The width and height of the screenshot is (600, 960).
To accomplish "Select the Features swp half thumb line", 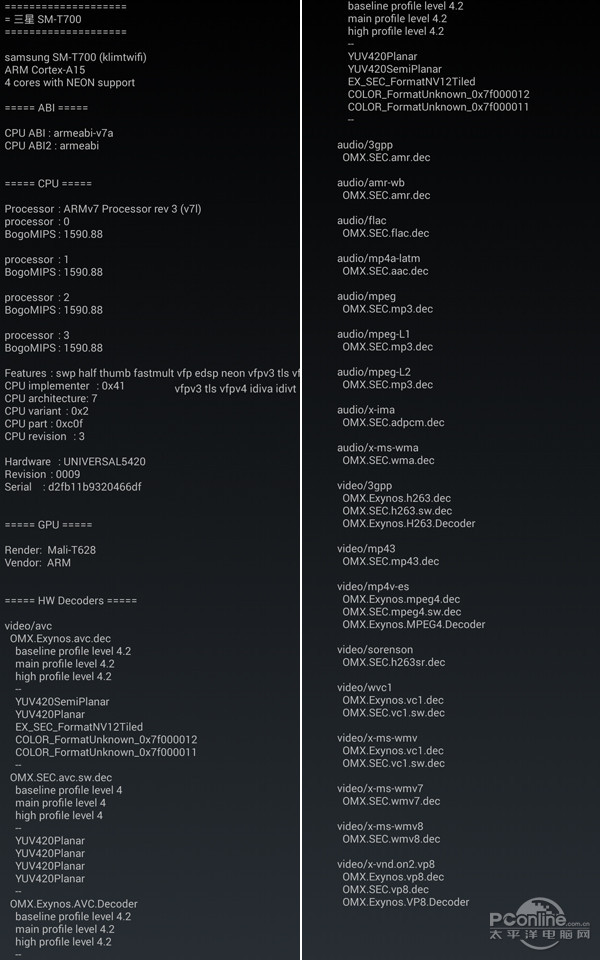I will (x=152, y=373).
